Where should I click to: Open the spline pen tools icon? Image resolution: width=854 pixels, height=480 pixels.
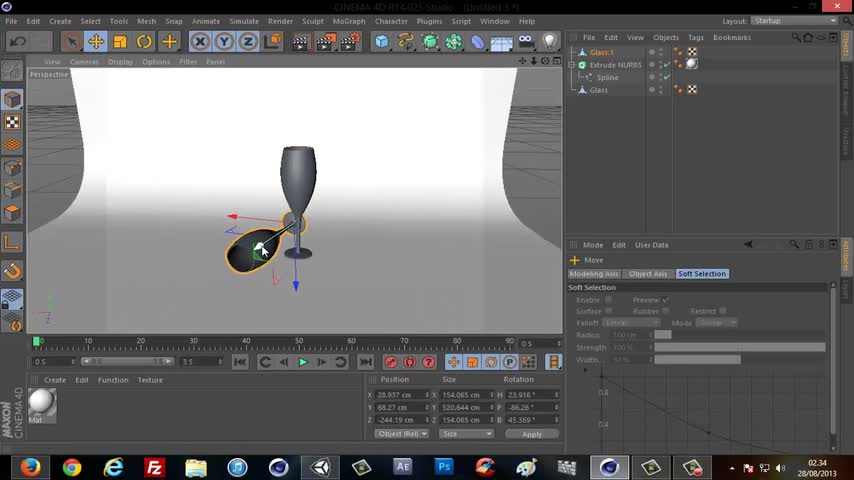(406, 41)
